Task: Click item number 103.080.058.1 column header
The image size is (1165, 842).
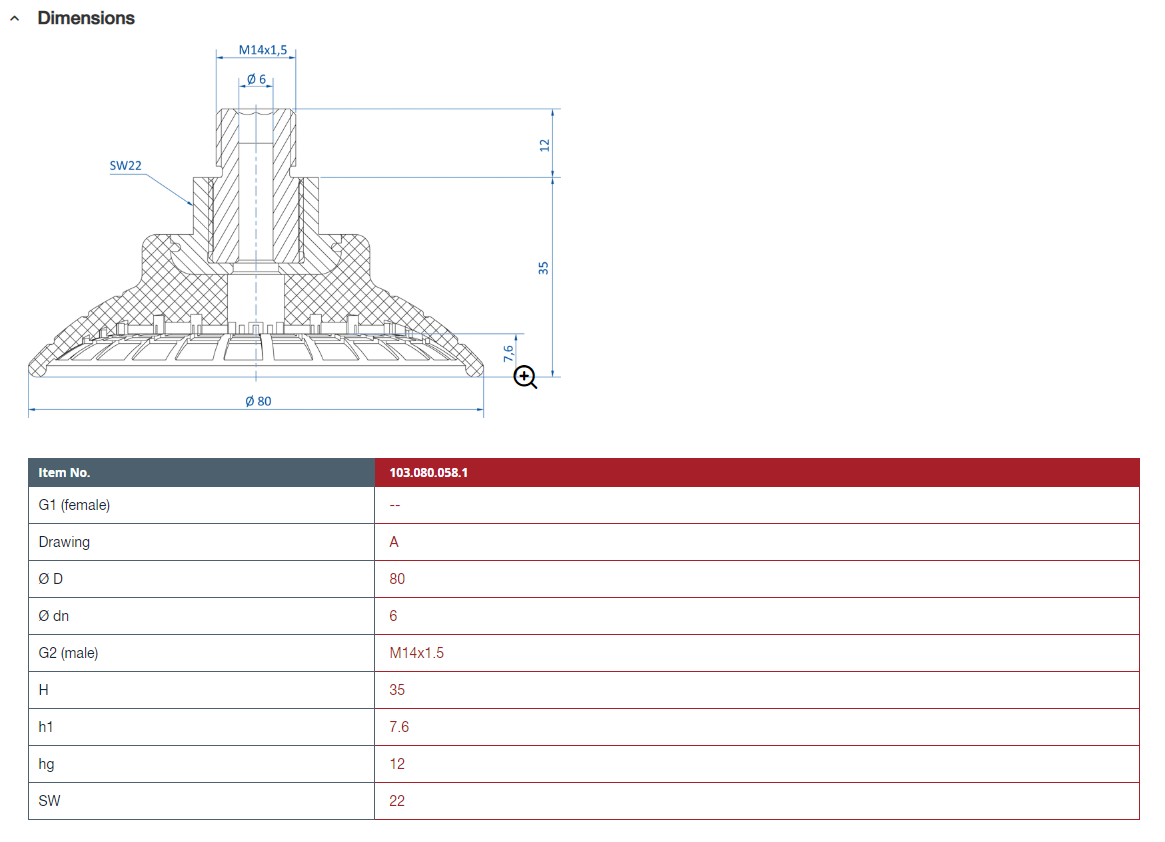Action: click(x=428, y=473)
